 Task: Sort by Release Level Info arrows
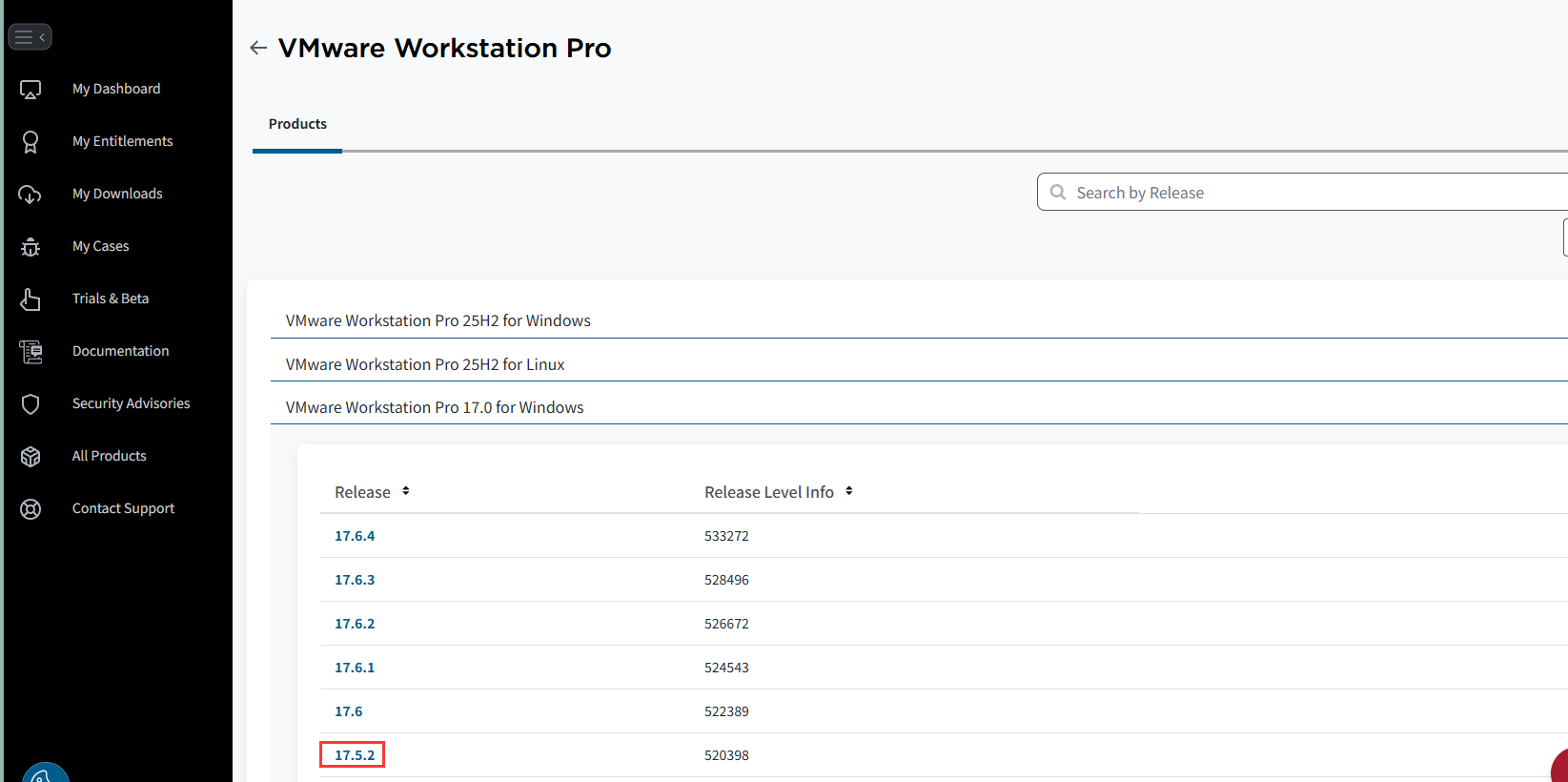(849, 491)
